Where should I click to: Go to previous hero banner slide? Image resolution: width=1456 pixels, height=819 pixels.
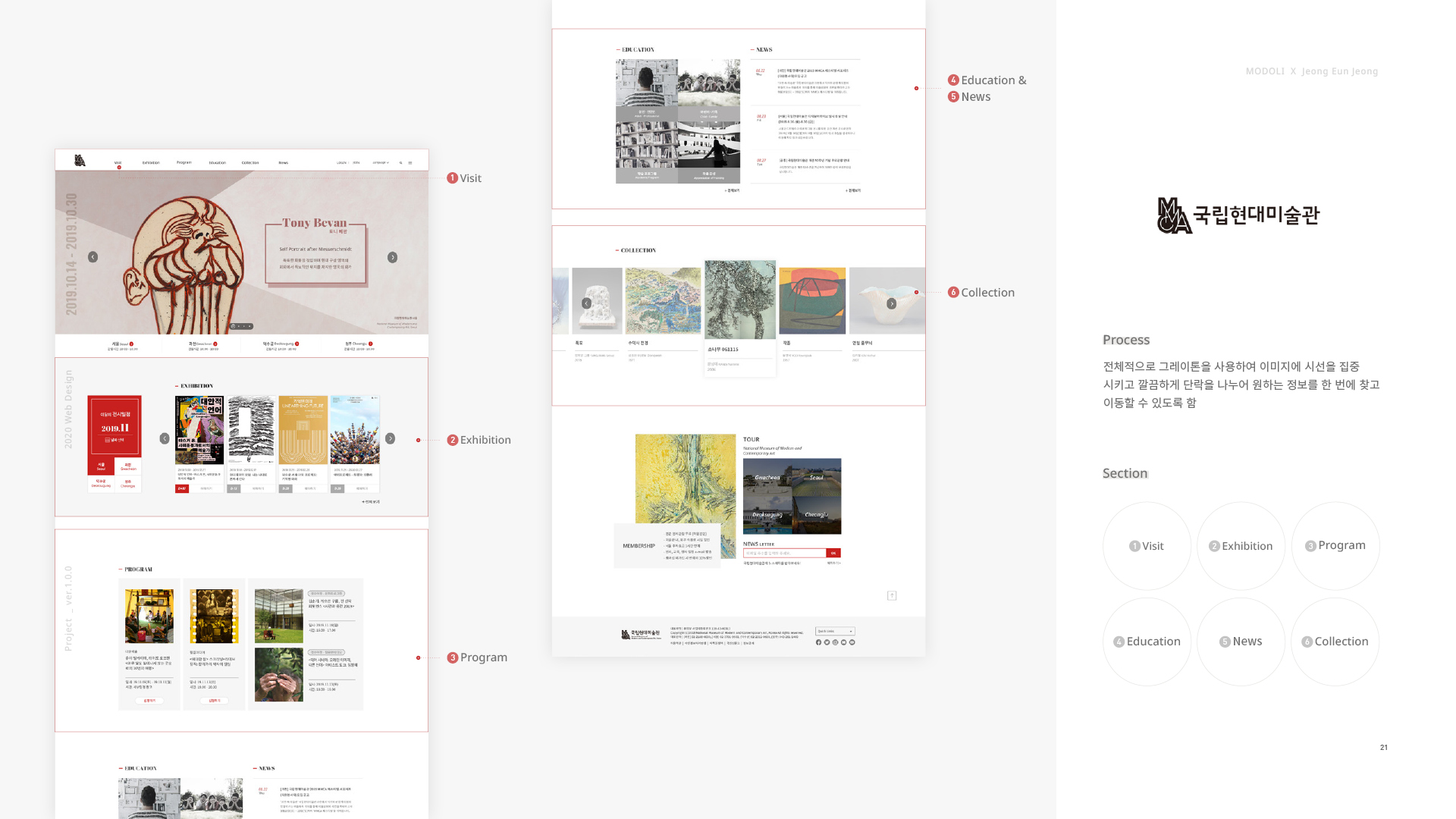[x=93, y=257]
